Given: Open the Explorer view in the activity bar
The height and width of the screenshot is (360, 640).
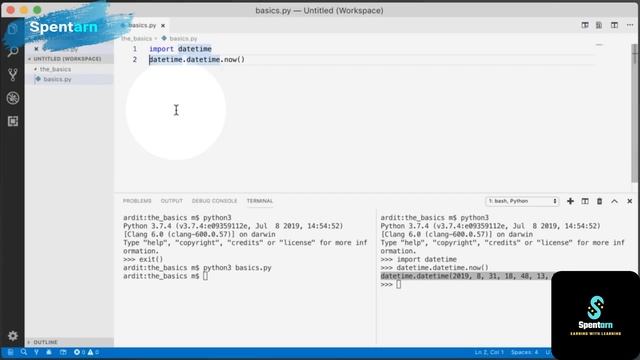Looking at the screenshot, I should (x=13, y=29).
